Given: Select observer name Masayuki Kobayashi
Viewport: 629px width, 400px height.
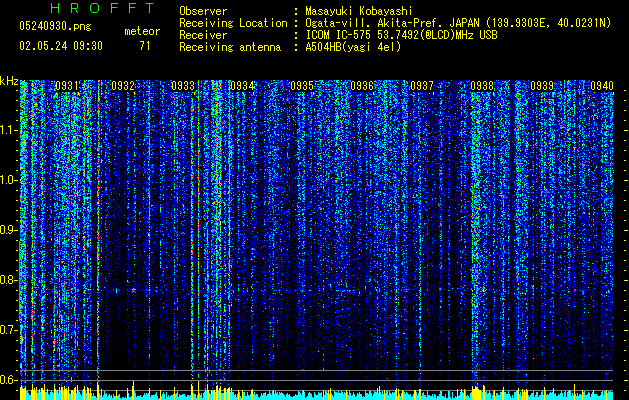Looking at the screenshot, I should point(359,11).
